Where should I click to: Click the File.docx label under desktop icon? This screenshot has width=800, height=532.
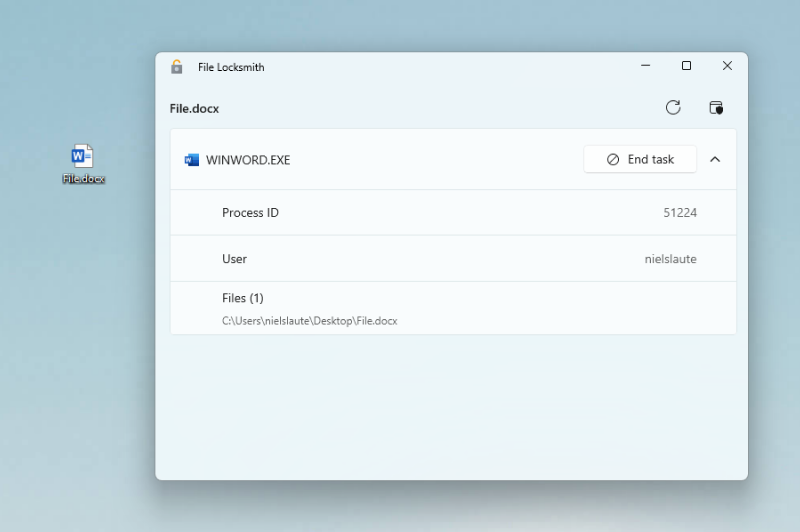(83, 179)
